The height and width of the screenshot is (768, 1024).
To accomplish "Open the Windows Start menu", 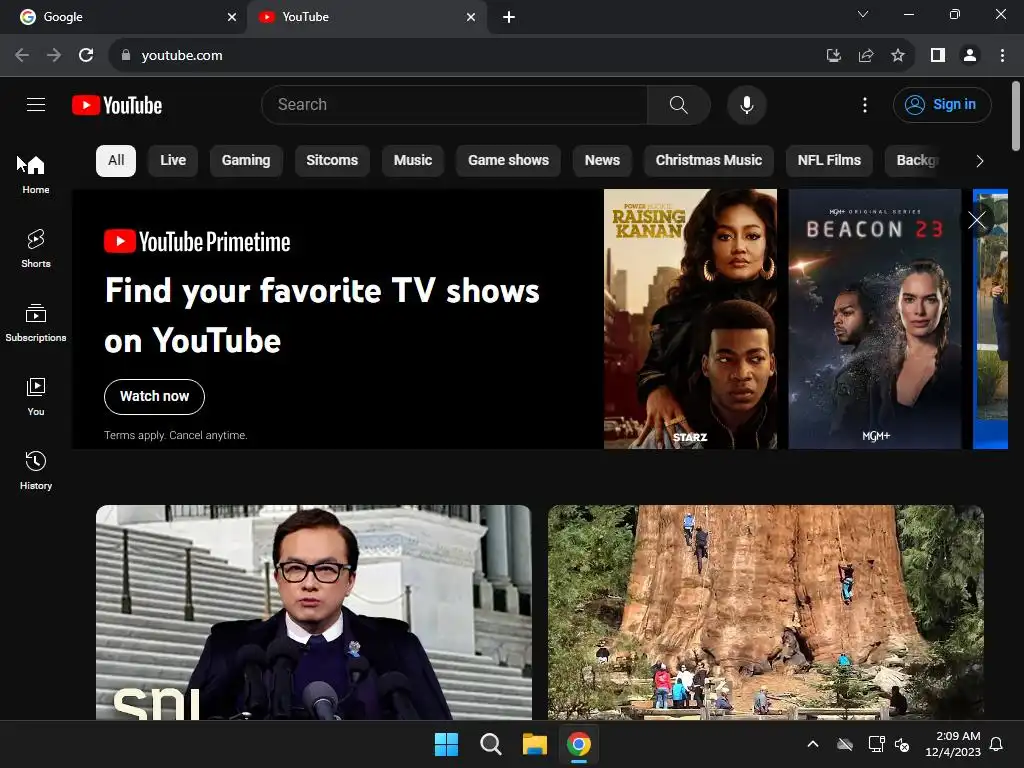I will tap(446, 744).
